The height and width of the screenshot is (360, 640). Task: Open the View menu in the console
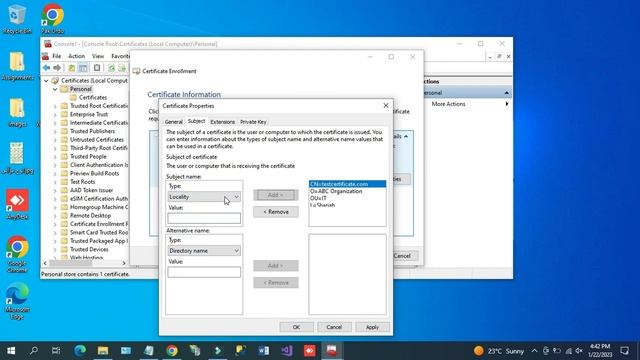[98, 56]
